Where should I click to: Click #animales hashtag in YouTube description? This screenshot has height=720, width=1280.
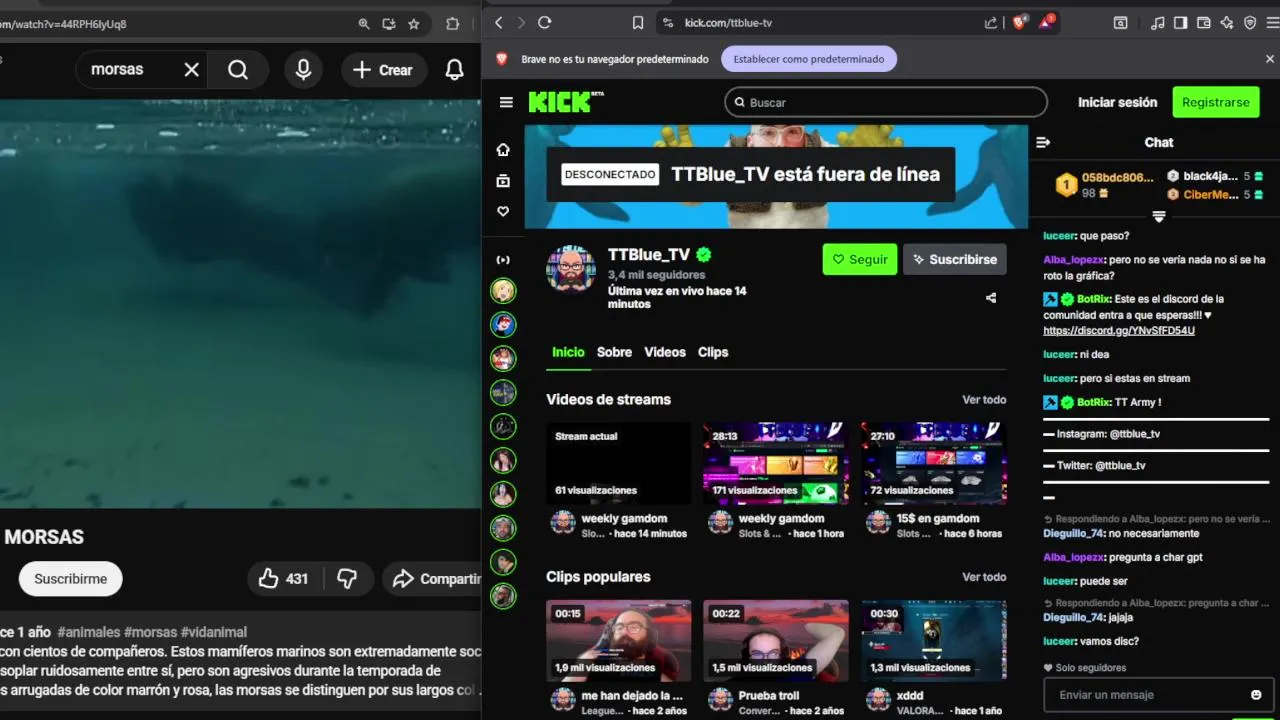point(89,632)
